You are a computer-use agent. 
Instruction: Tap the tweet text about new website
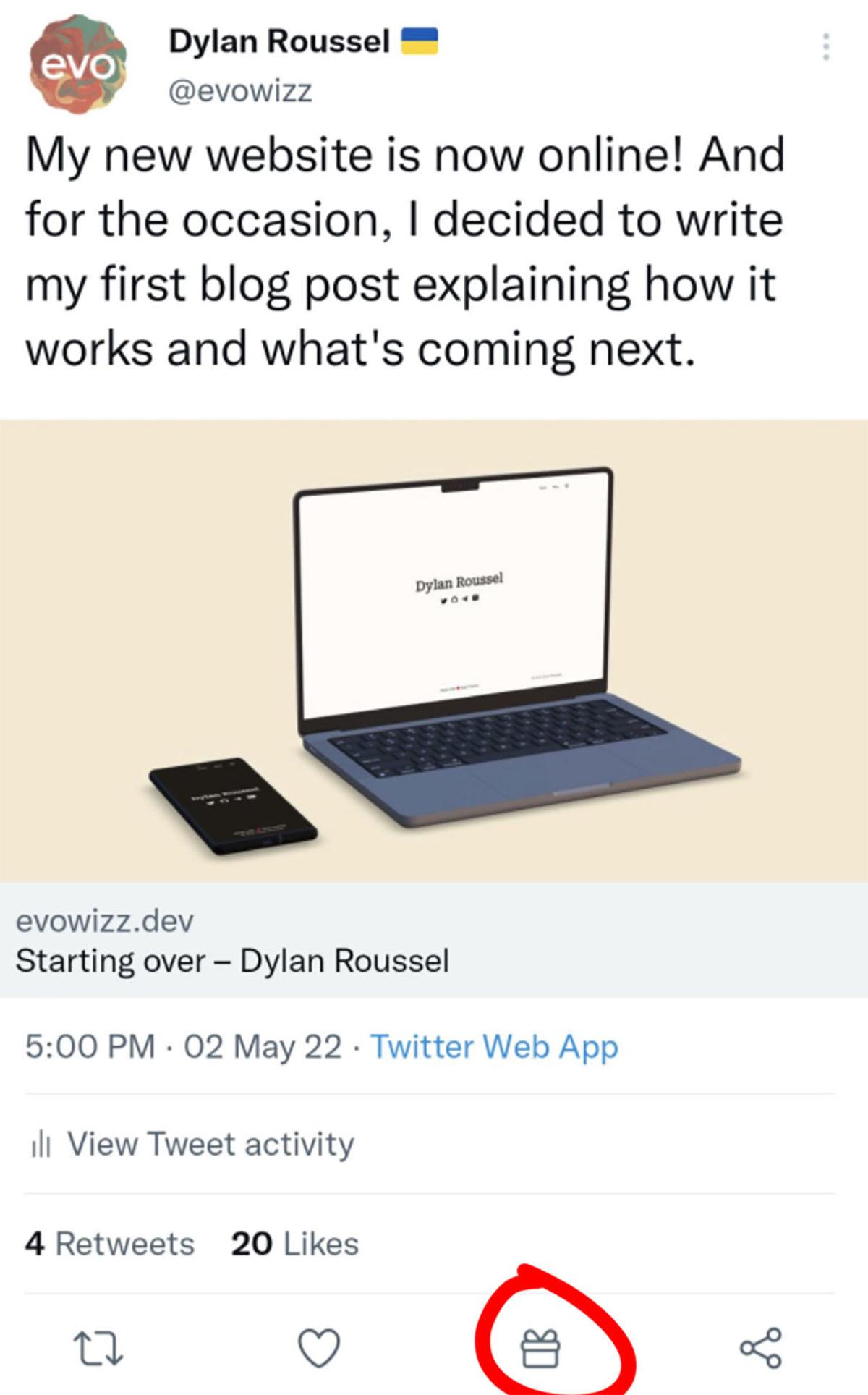tap(405, 251)
